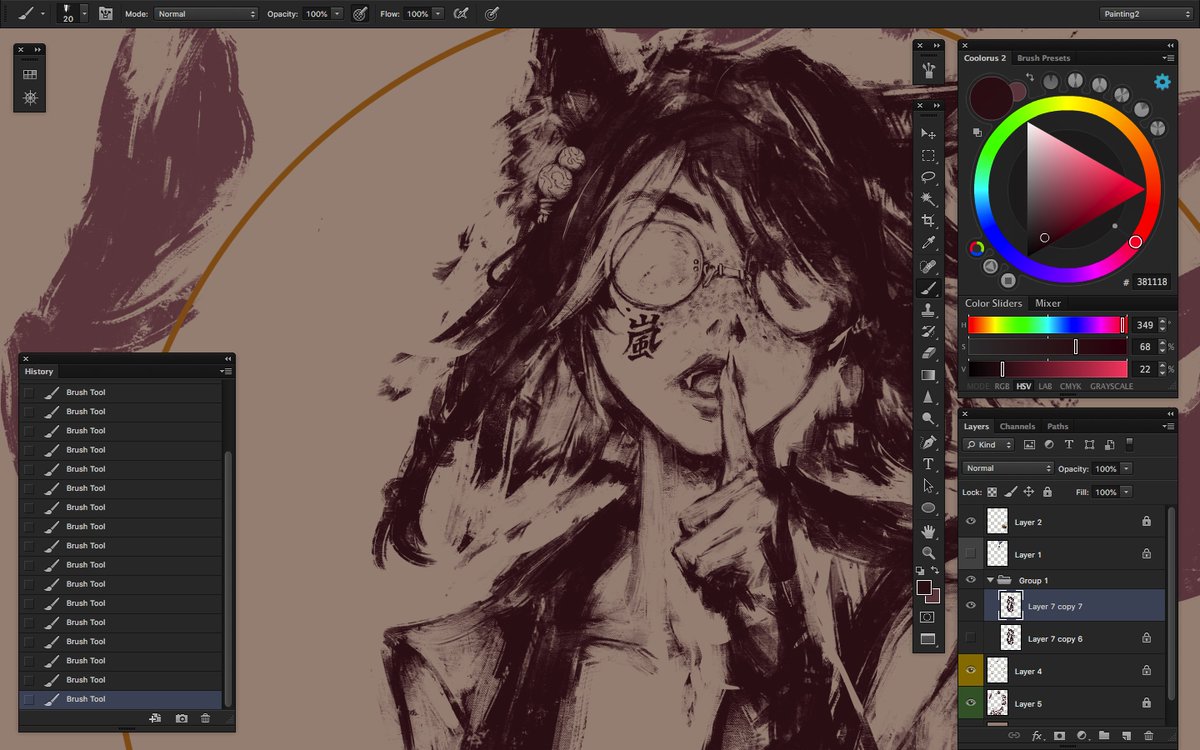
Task: Open layer style fx menu
Action: coord(1037,736)
